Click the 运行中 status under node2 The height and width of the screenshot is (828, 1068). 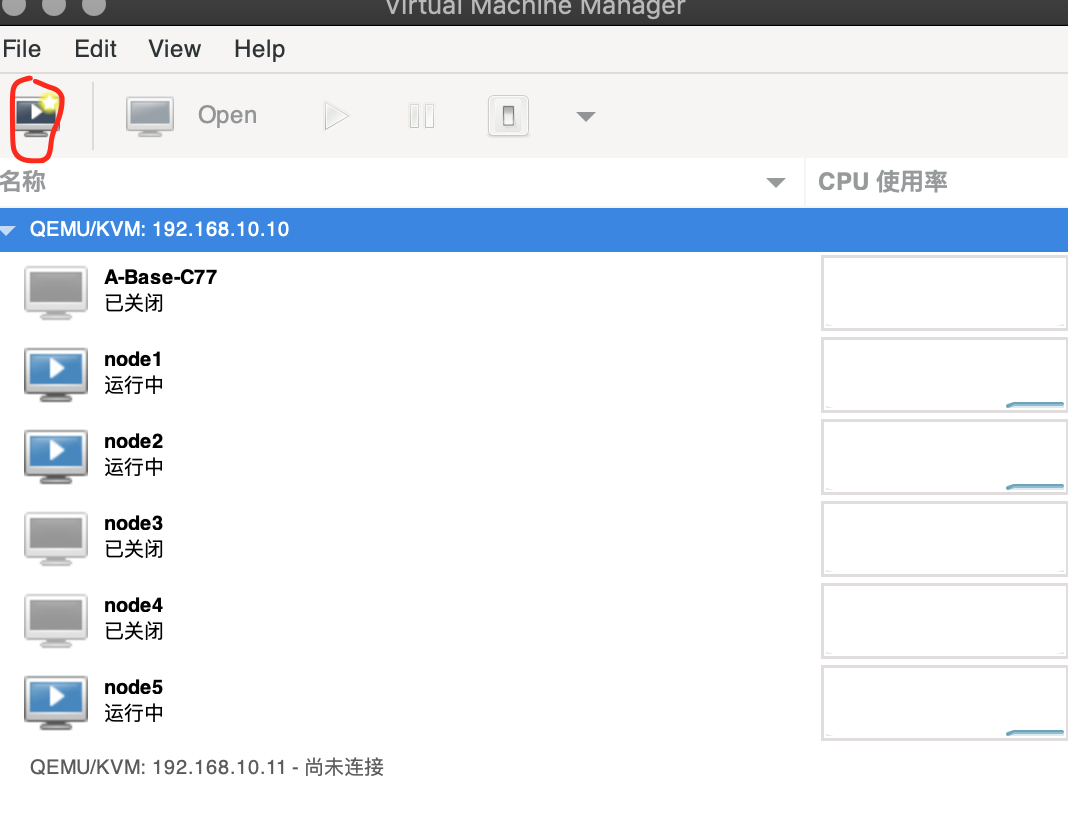pyautogui.click(x=134, y=467)
